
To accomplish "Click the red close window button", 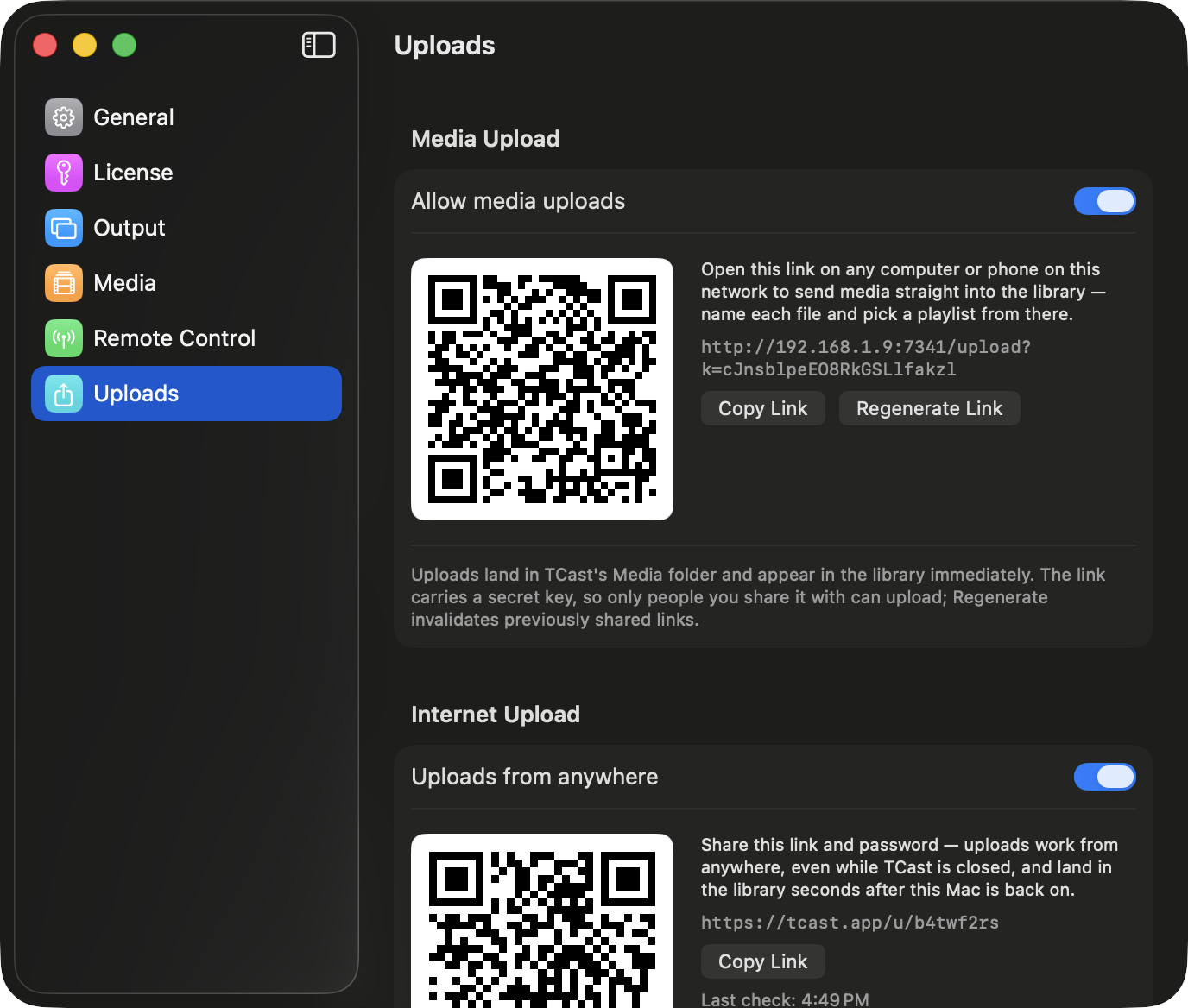I will [x=45, y=45].
